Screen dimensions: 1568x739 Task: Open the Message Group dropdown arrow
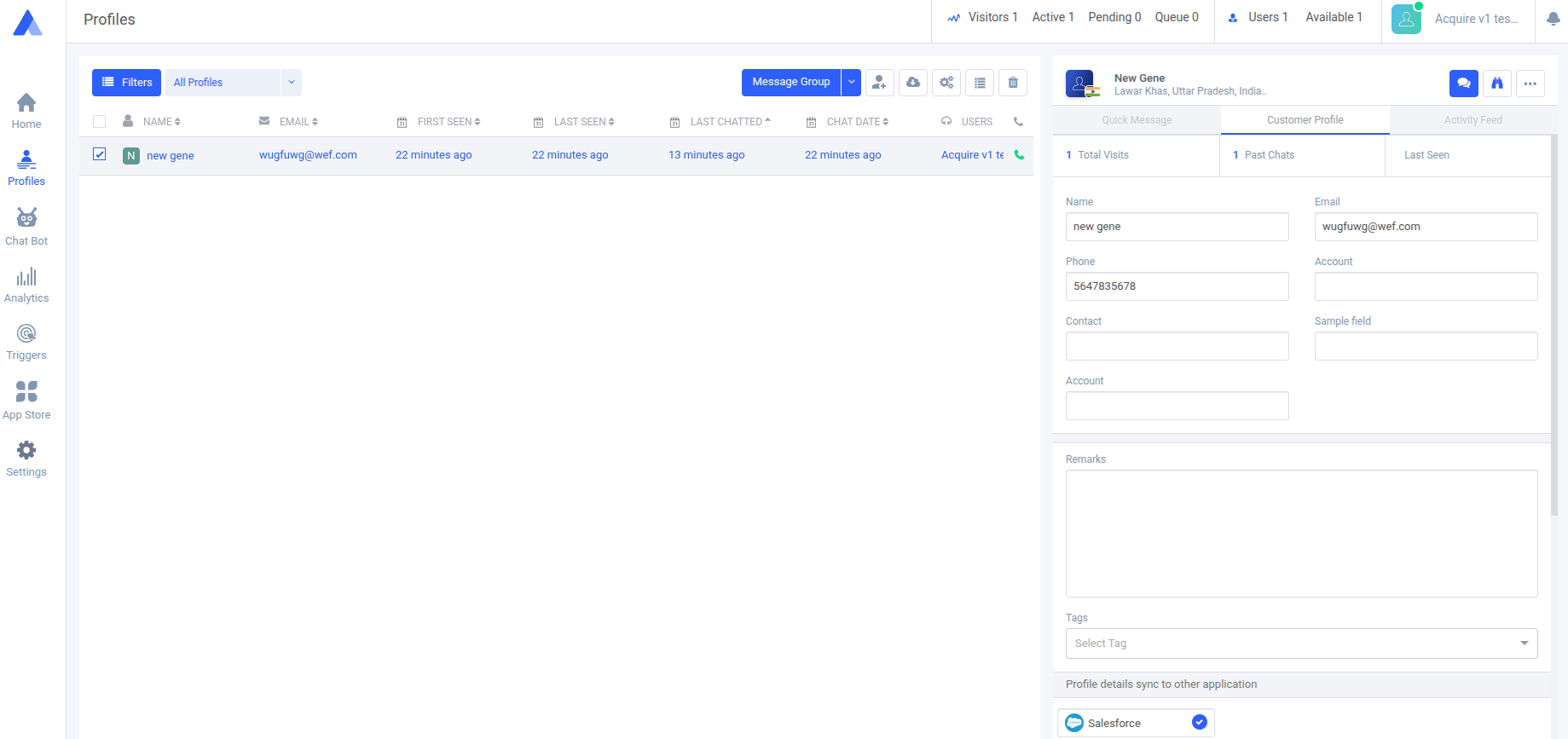(x=851, y=83)
